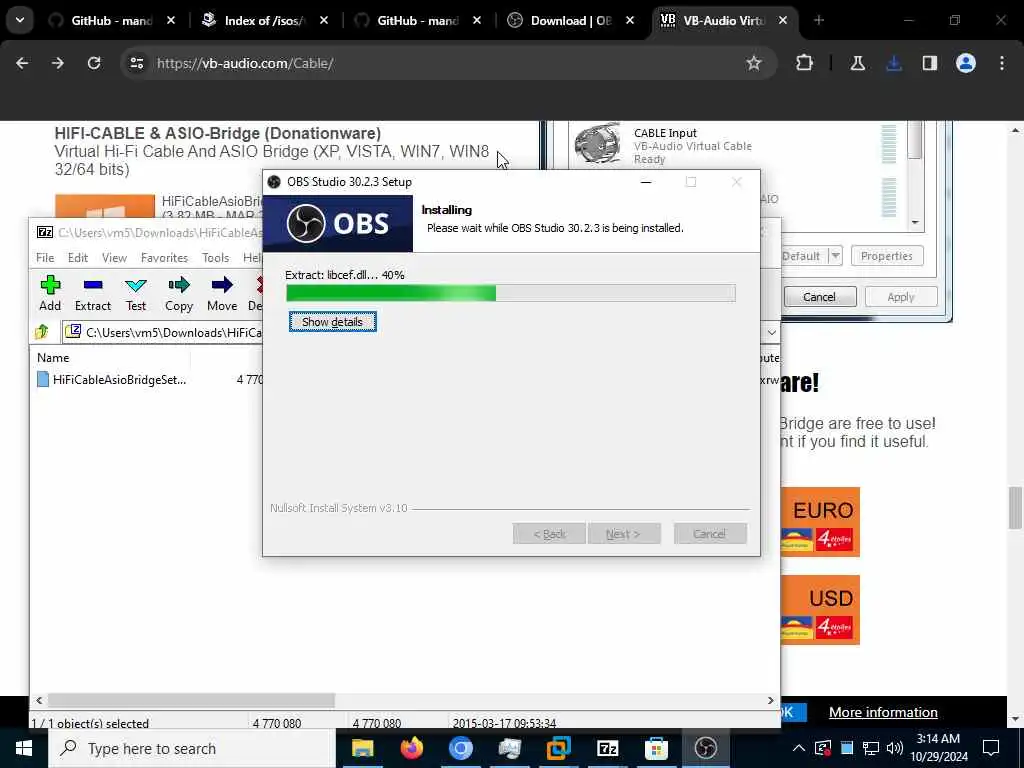Click the EURO donation button
The image size is (1024, 768).
tap(820, 522)
